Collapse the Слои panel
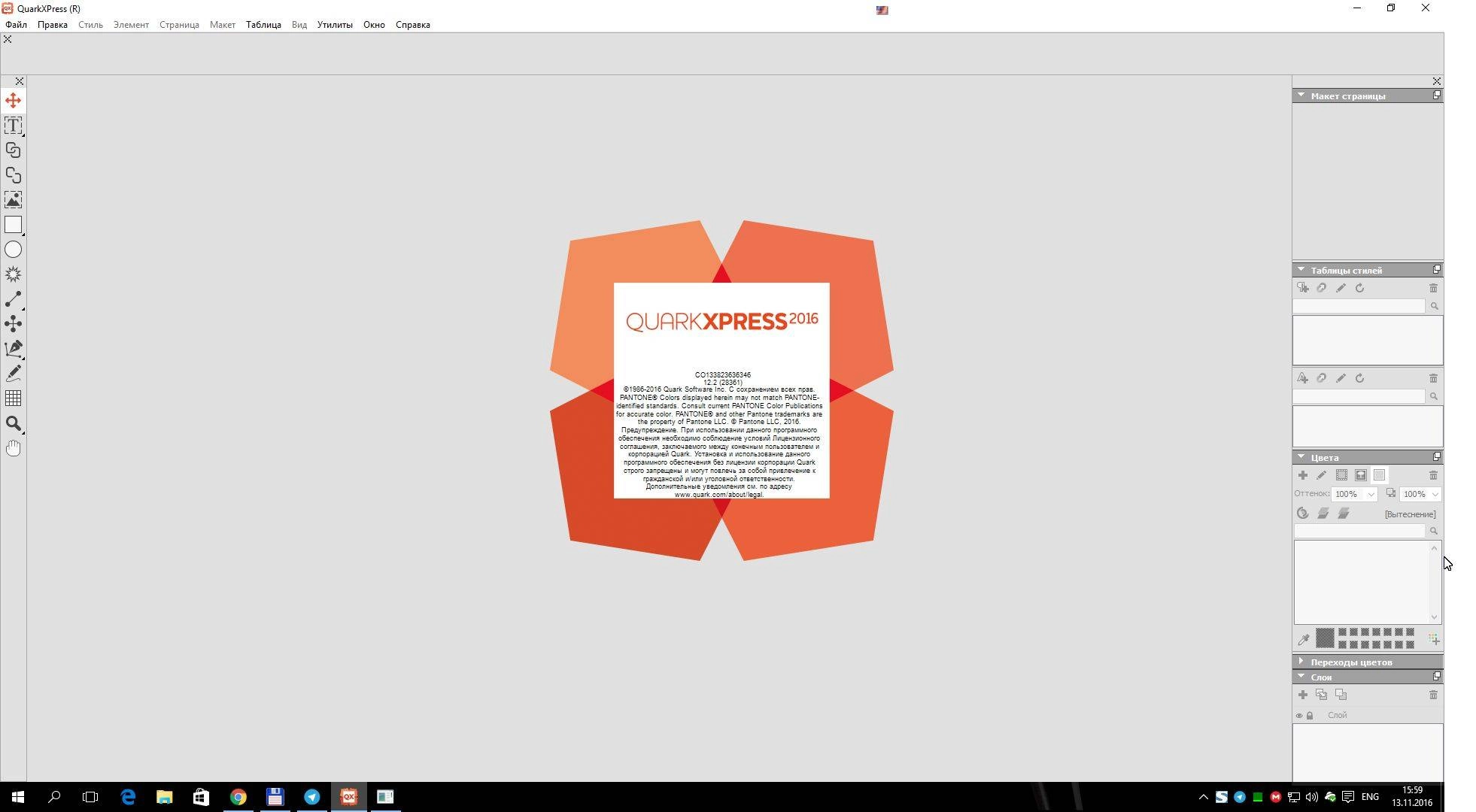 pyautogui.click(x=1301, y=677)
